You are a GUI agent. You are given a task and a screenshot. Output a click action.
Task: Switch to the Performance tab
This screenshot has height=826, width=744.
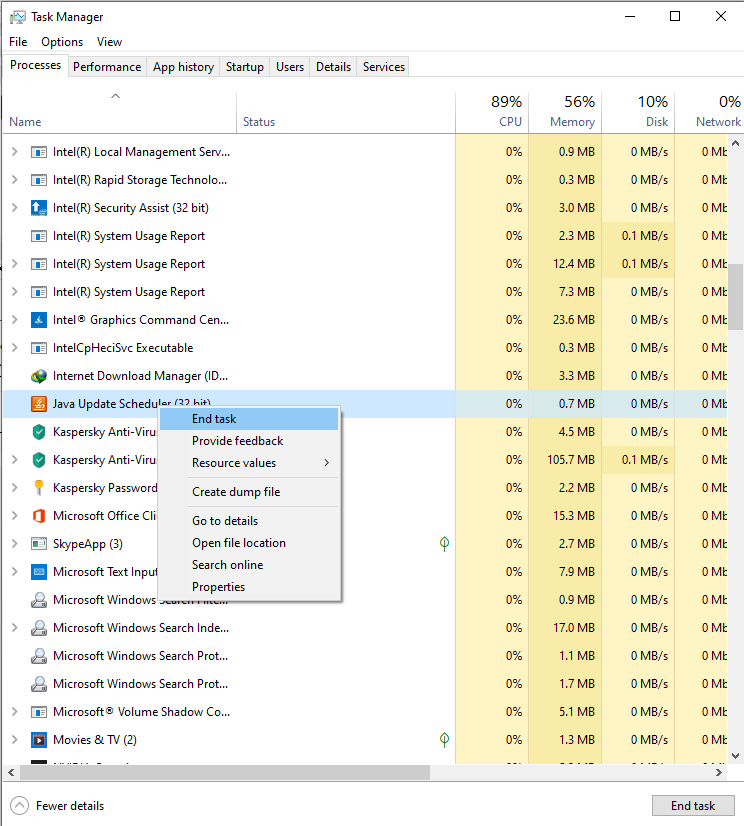tap(107, 67)
